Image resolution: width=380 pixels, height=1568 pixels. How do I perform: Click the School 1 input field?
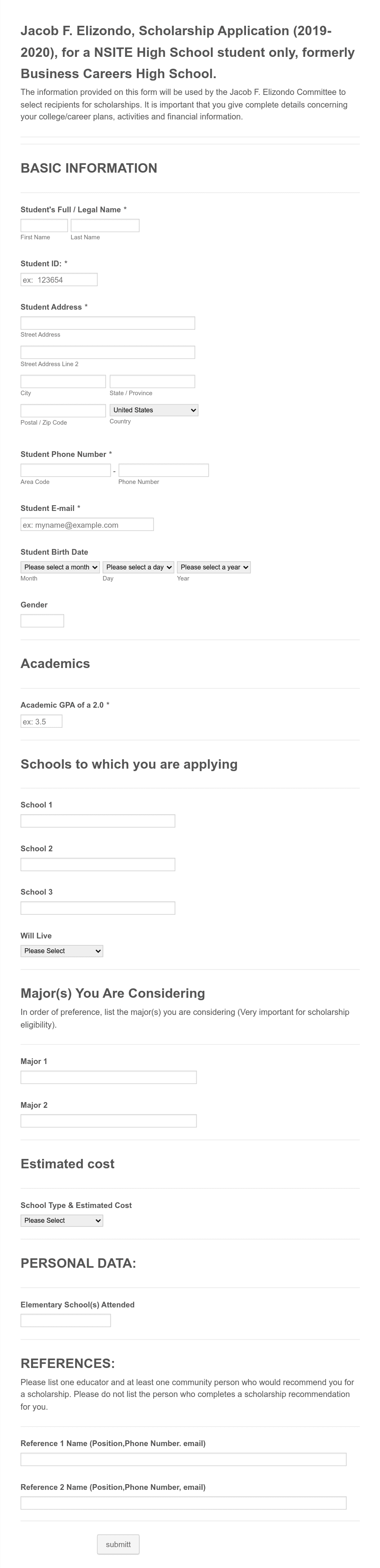(x=98, y=821)
